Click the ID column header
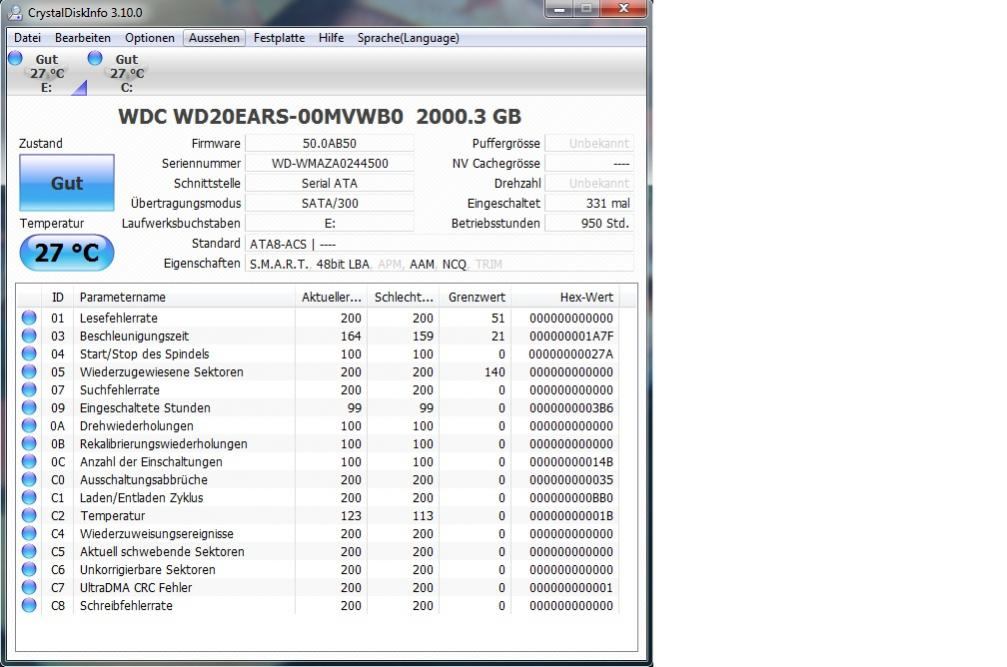 pos(58,297)
